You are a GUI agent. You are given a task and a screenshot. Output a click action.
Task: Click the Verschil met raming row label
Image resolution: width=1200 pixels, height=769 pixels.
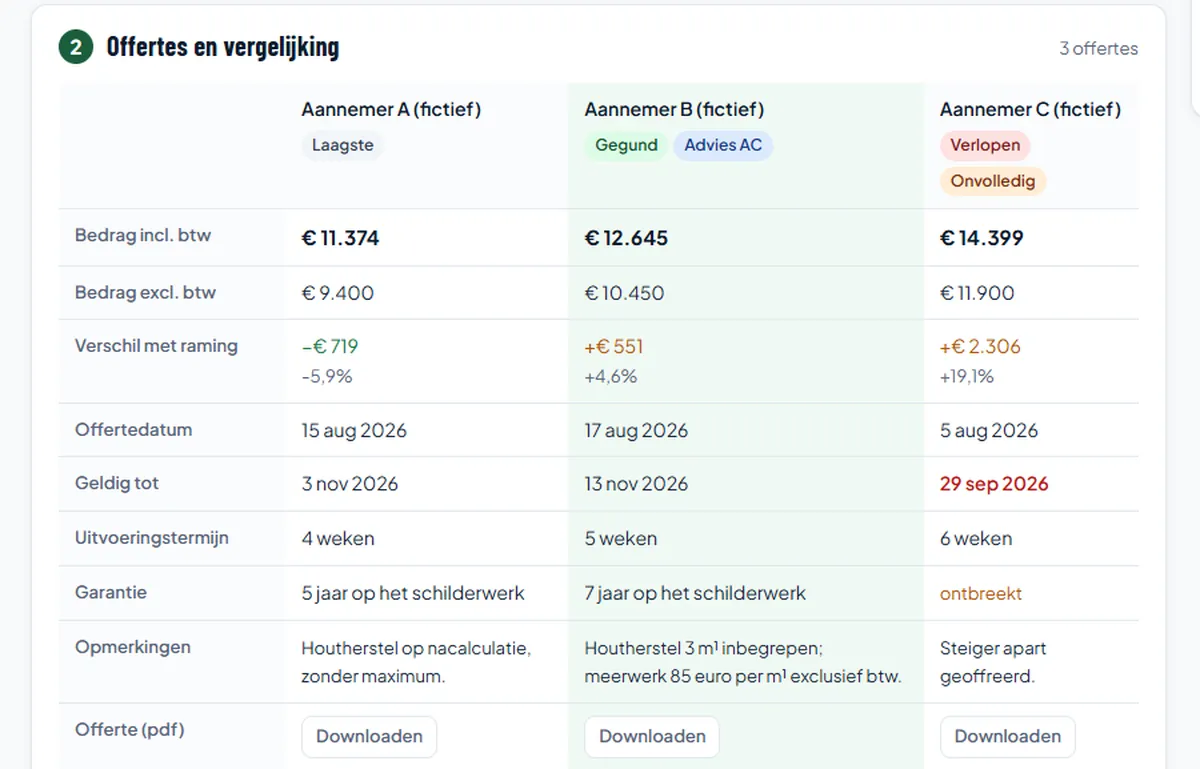click(x=156, y=346)
